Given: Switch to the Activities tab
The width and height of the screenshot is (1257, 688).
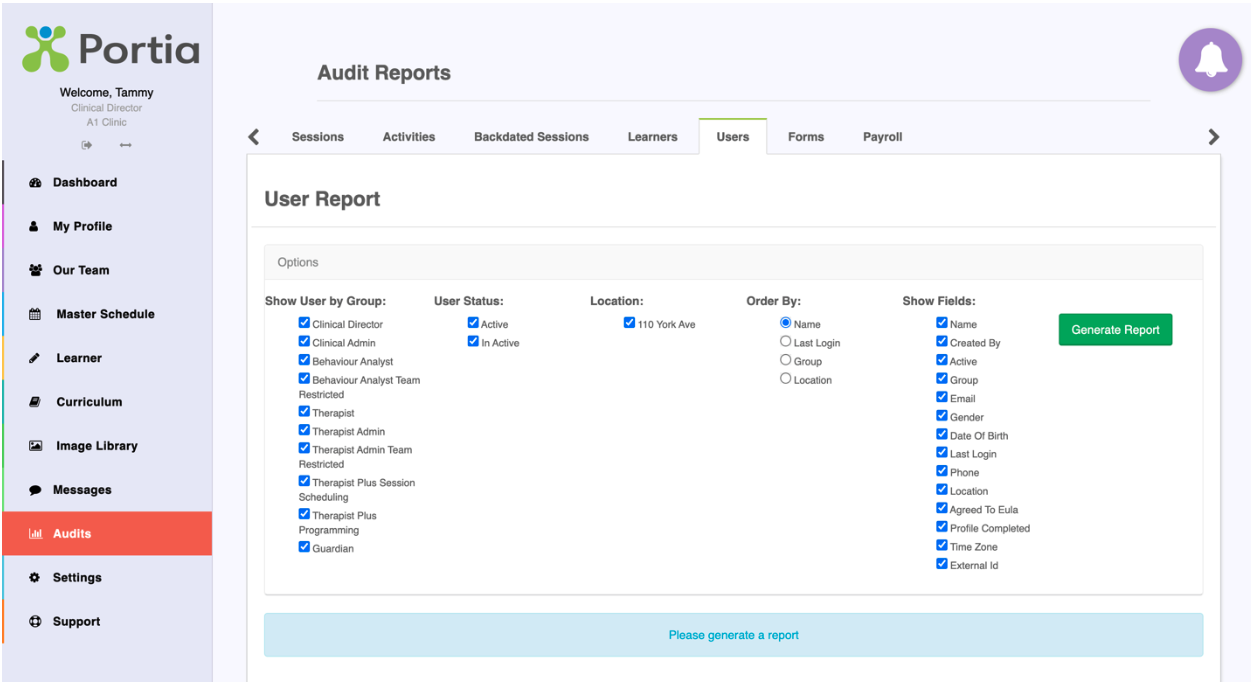Looking at the screenshot, I should pyautogui.click(x=409, y=137).
